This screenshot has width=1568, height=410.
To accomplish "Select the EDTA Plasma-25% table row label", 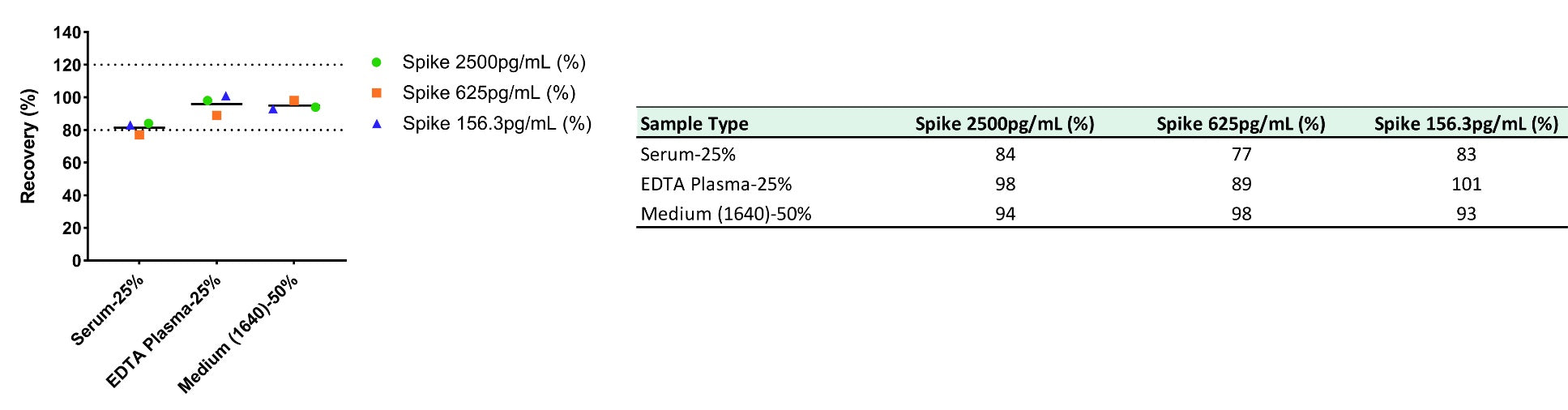I will pos(716,184).
